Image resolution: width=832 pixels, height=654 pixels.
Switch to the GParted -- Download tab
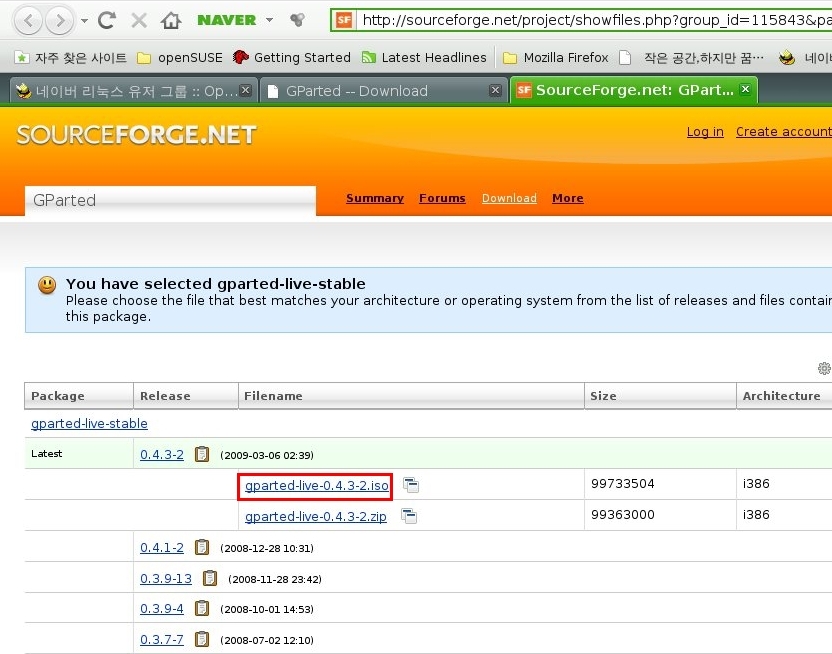click(384, 91)
